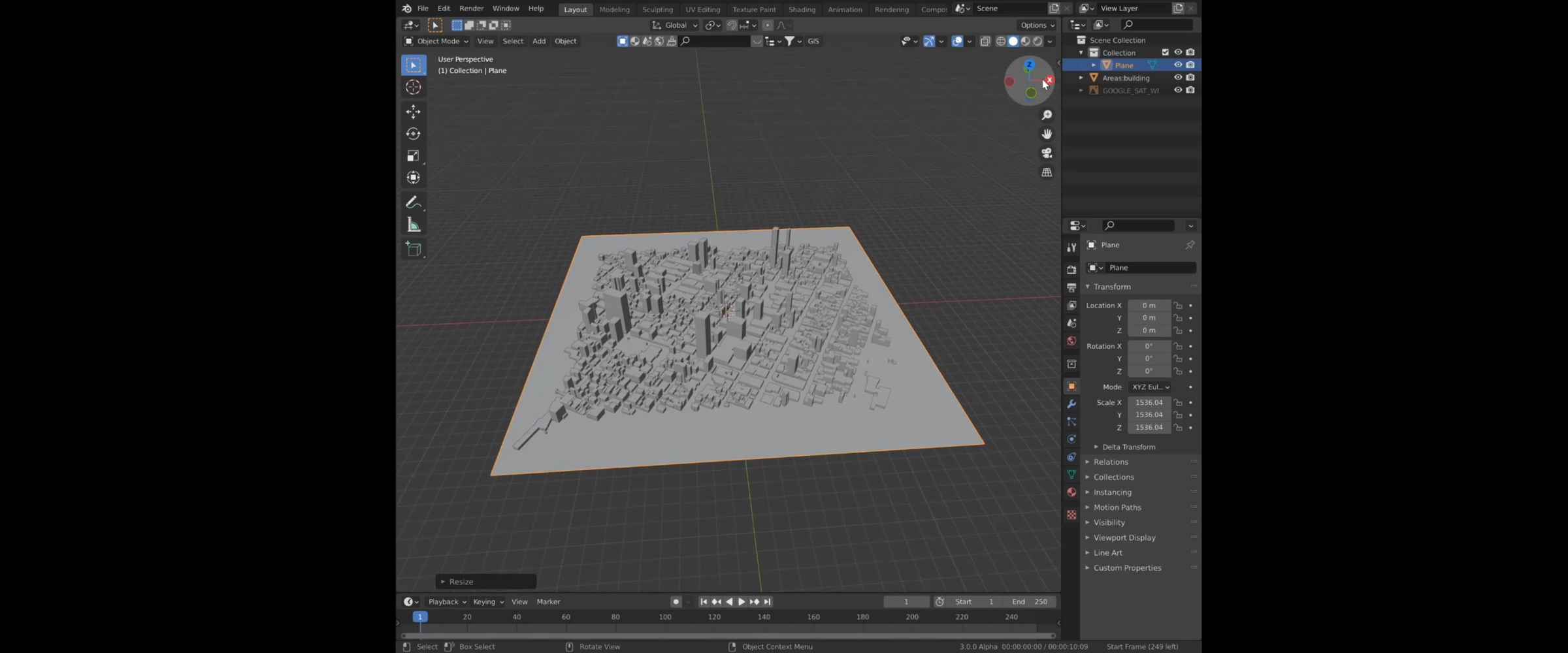This screenshot has width=1568, height=653.
Task: Select the Move tool in the toolbar
Action: tap(413, 112)
